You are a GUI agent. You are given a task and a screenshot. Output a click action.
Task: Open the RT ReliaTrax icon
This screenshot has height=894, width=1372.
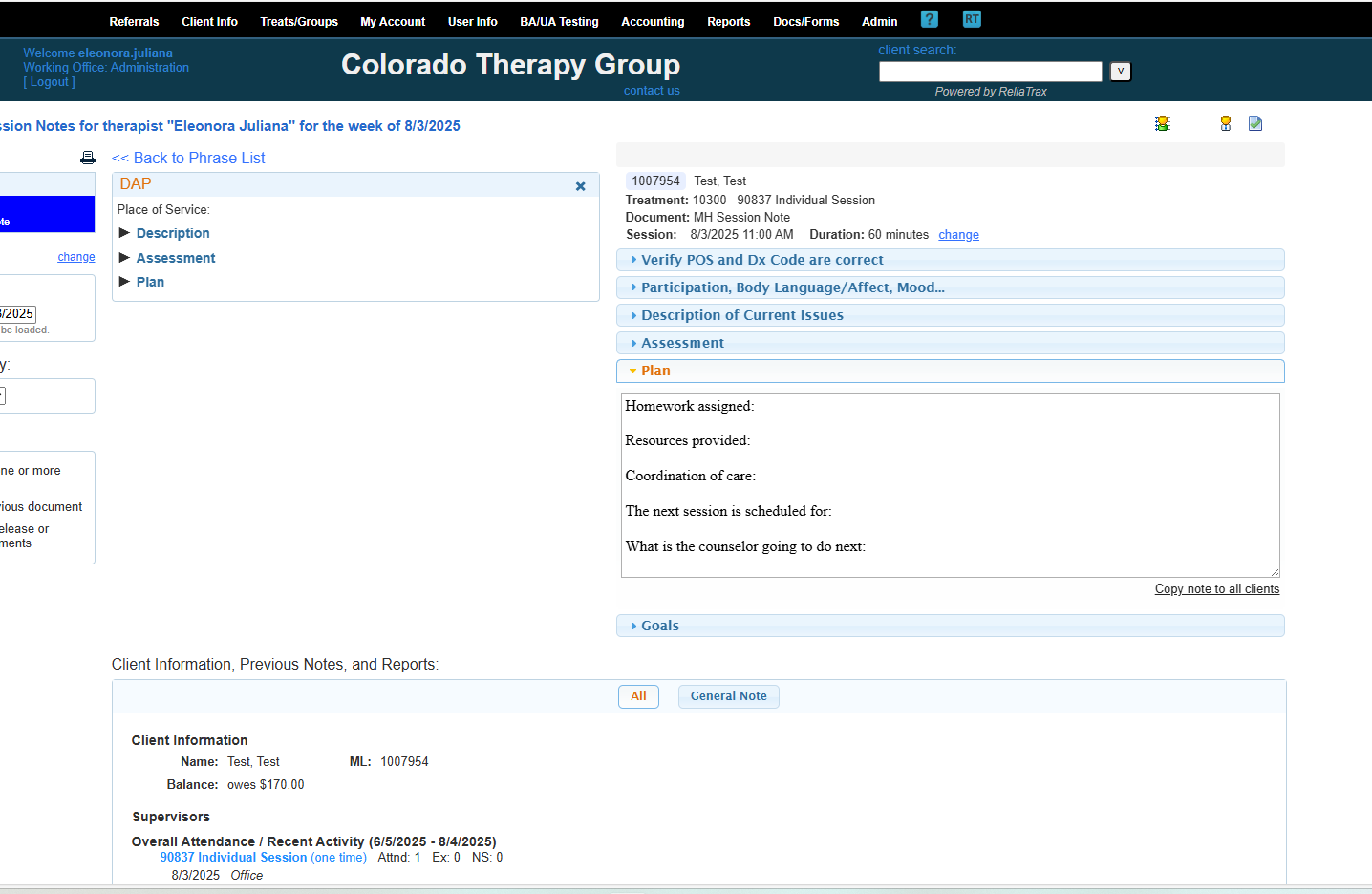(972, 19)
